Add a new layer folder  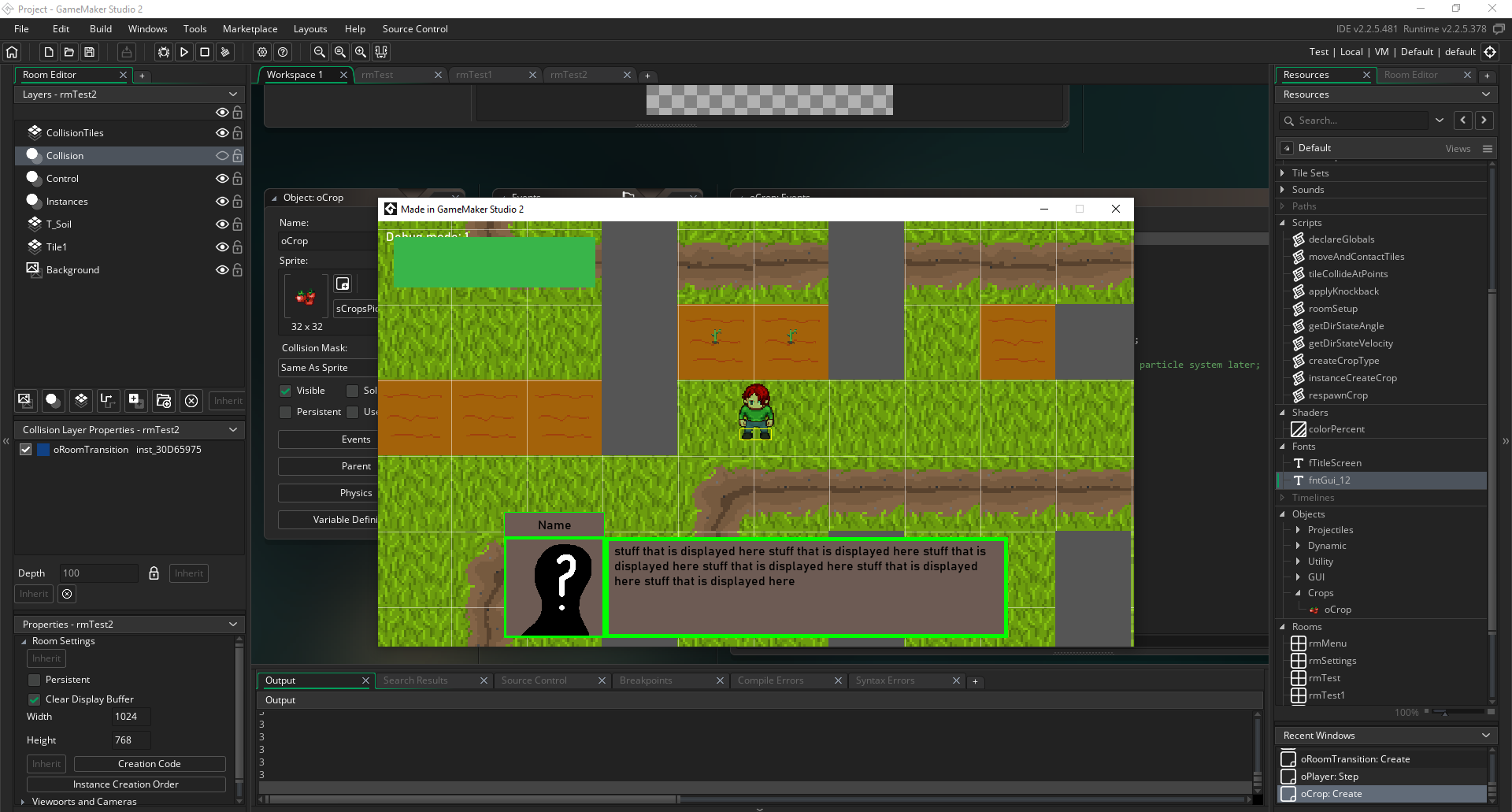(163, 401)
